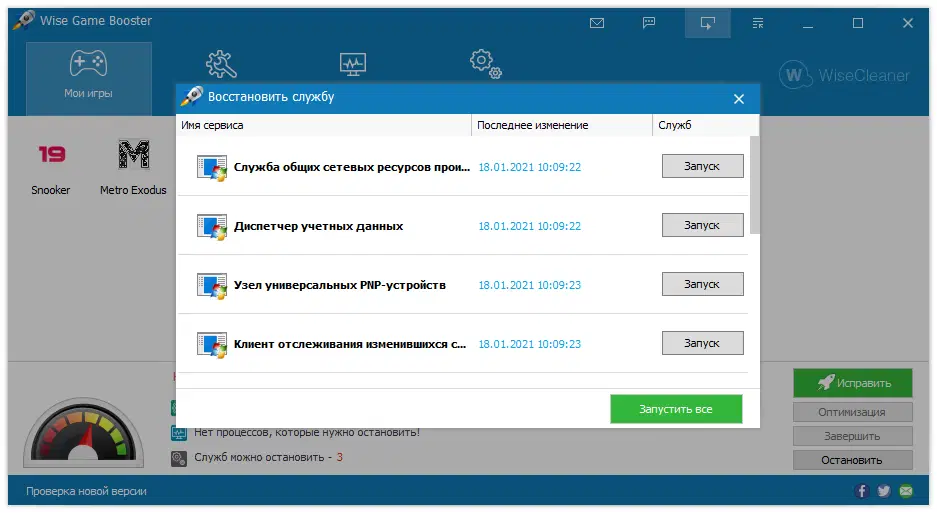Click Служб можно остановить - 3 text
This screenshot has width=937, height=513.
268,457
